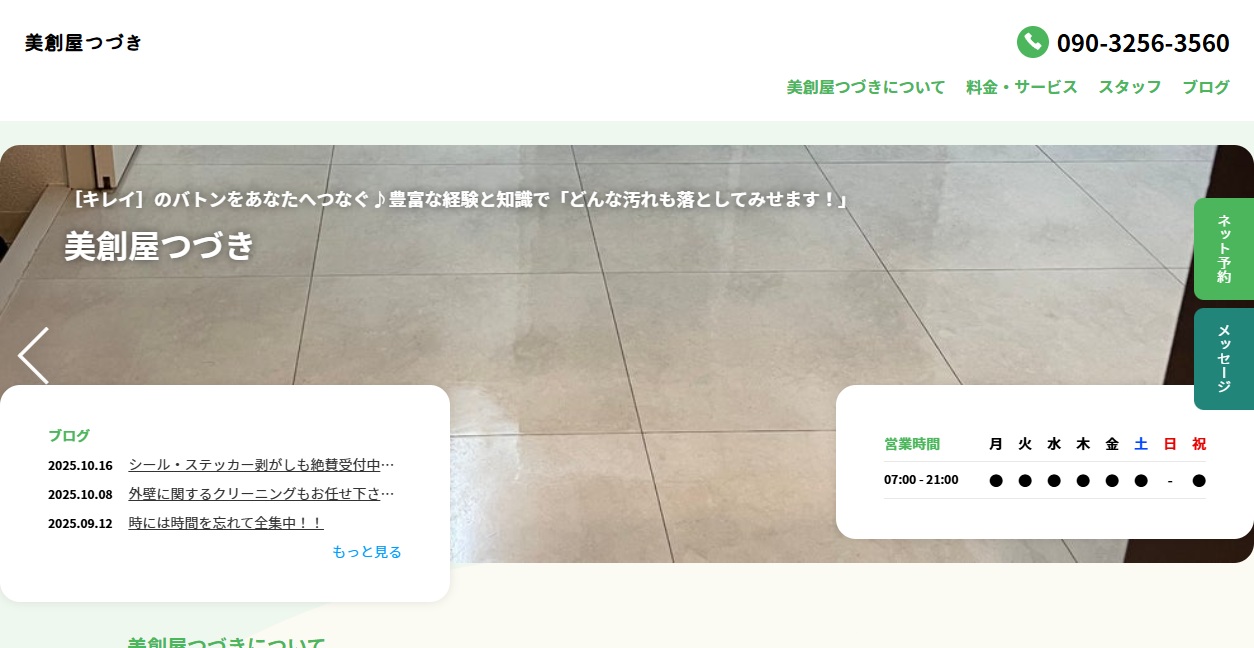Open the ネット予約 side tab
The image size is (1254, 648).
[x=1223, y=249]
